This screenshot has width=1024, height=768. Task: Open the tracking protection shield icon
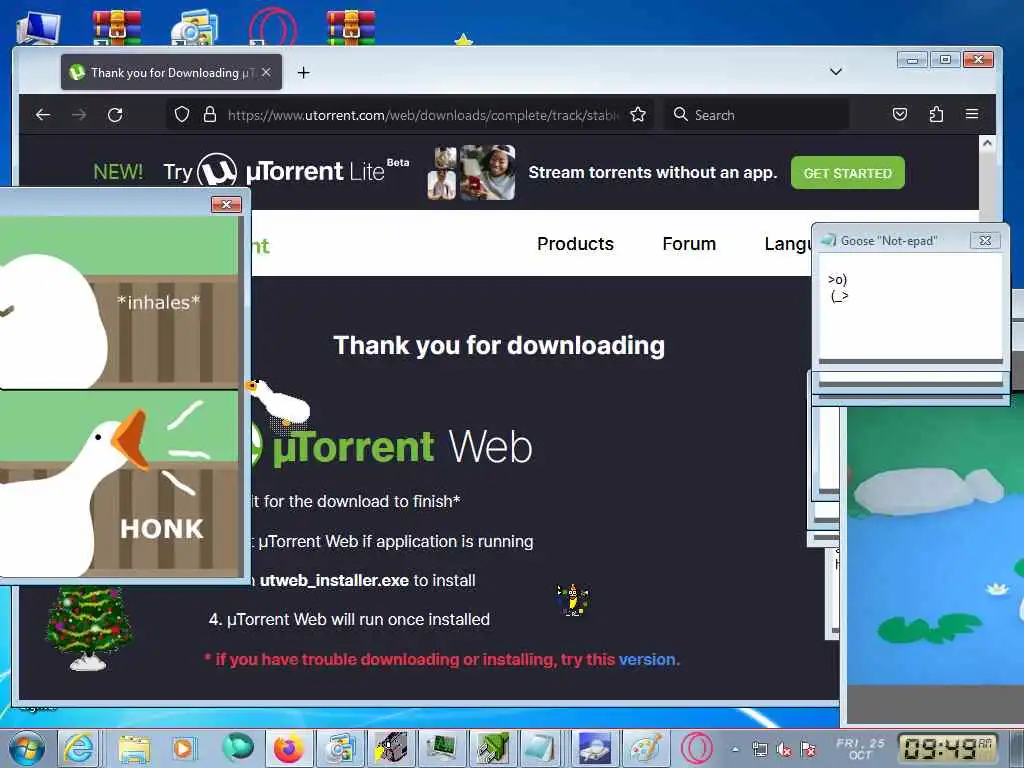click(182, 115)
